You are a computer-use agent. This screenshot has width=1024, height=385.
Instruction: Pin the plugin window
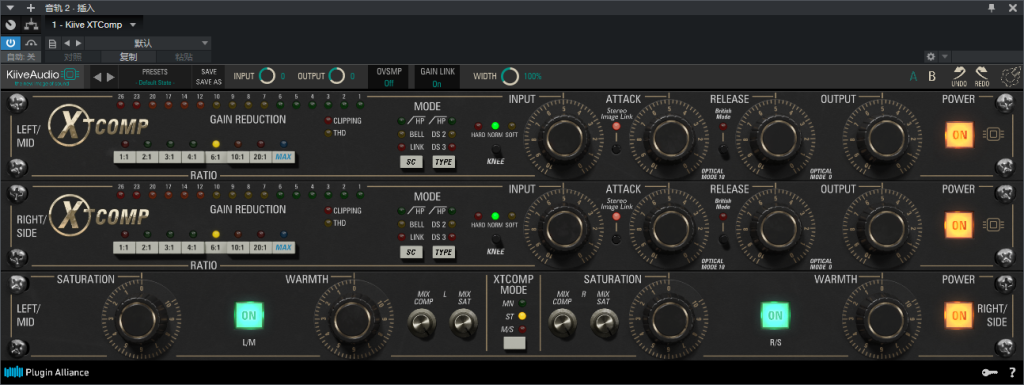(x=991, y=8)
